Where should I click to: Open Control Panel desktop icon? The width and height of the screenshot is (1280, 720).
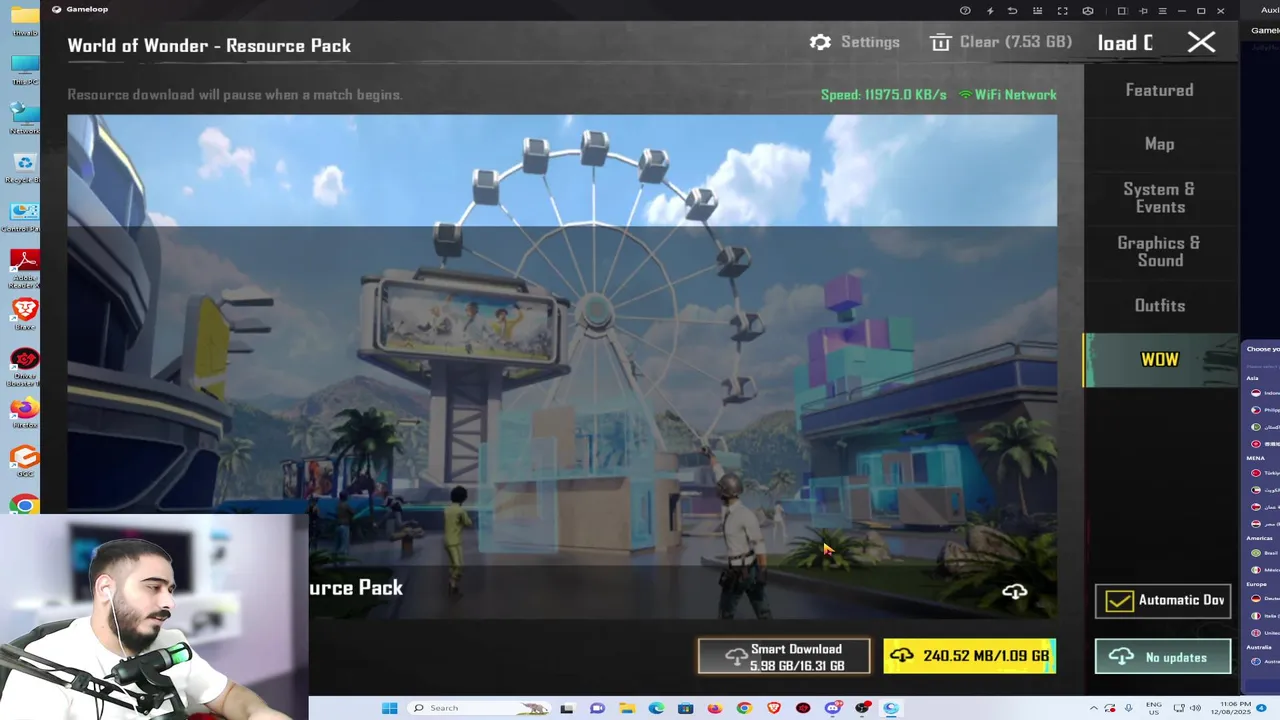24,215
